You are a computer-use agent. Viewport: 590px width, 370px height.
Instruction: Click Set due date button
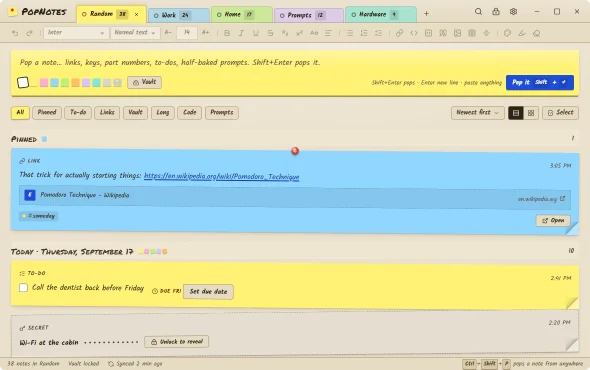click(208, 292)
